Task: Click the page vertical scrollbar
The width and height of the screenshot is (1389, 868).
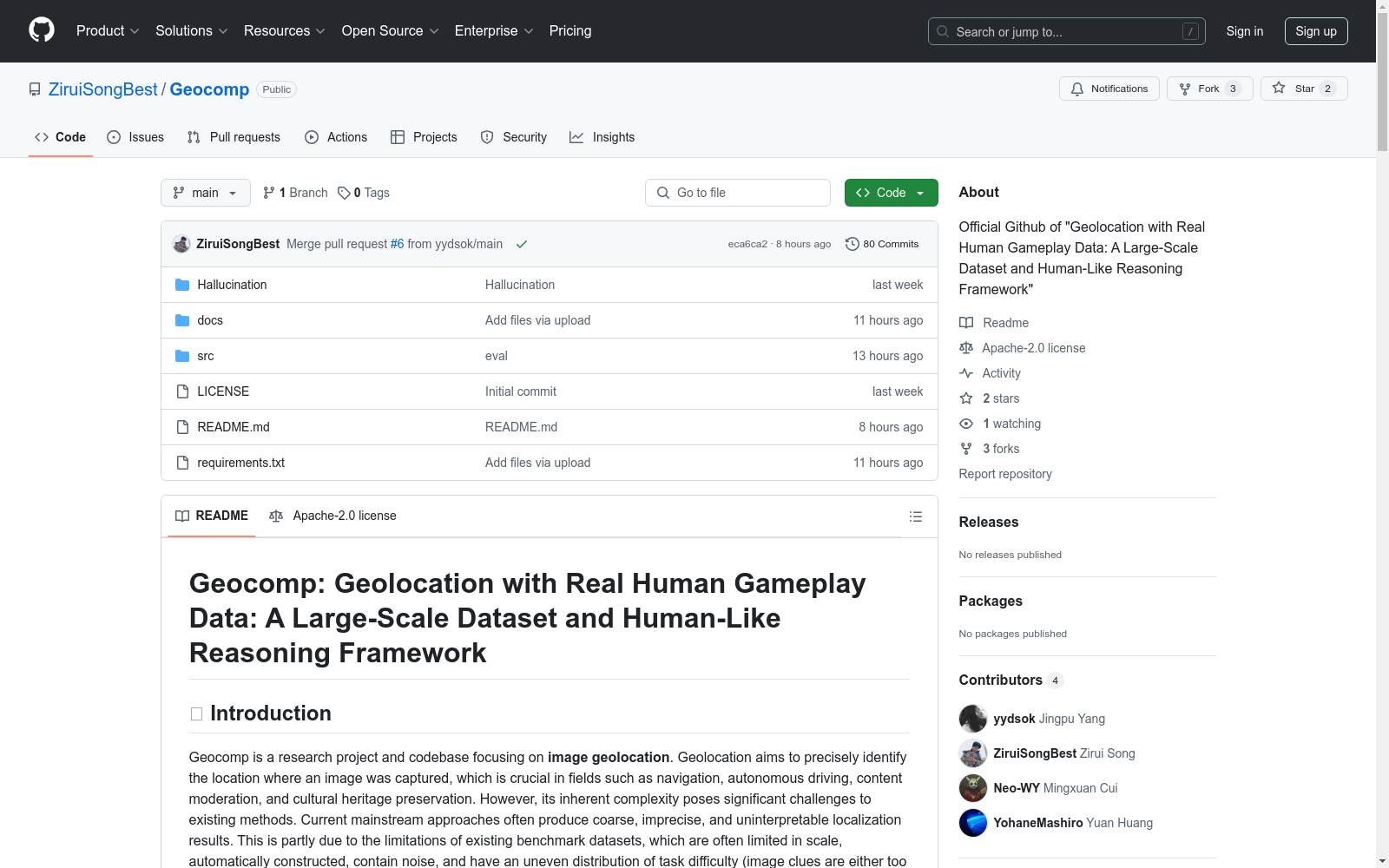Action: pos(1382,434)
